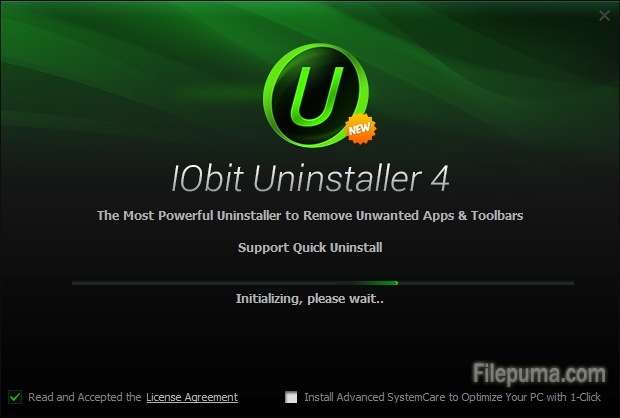The height and width of the screenshot is (418, 620).
Task: Open the License Agreement link
Action: pos(192,397)
